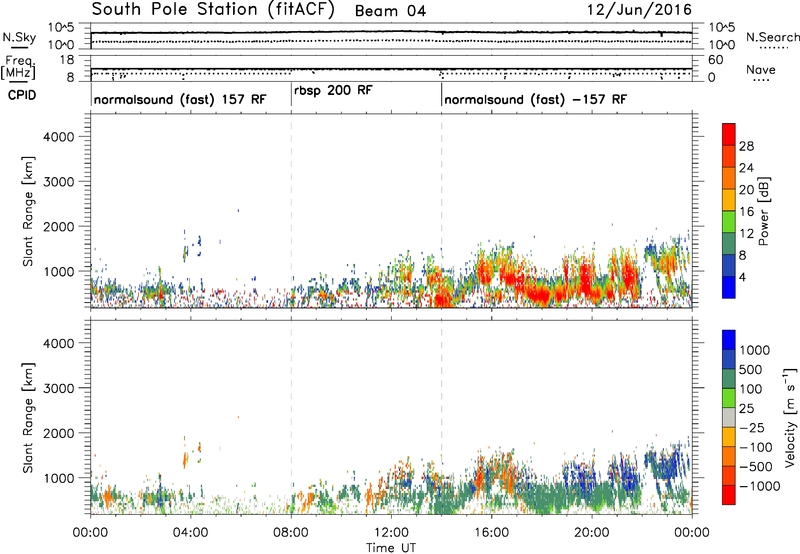The height and width of the screenshot is (554, 800).
Task: Click 'normalsound (fast) 157 RF' label
Action: (180, 99)
